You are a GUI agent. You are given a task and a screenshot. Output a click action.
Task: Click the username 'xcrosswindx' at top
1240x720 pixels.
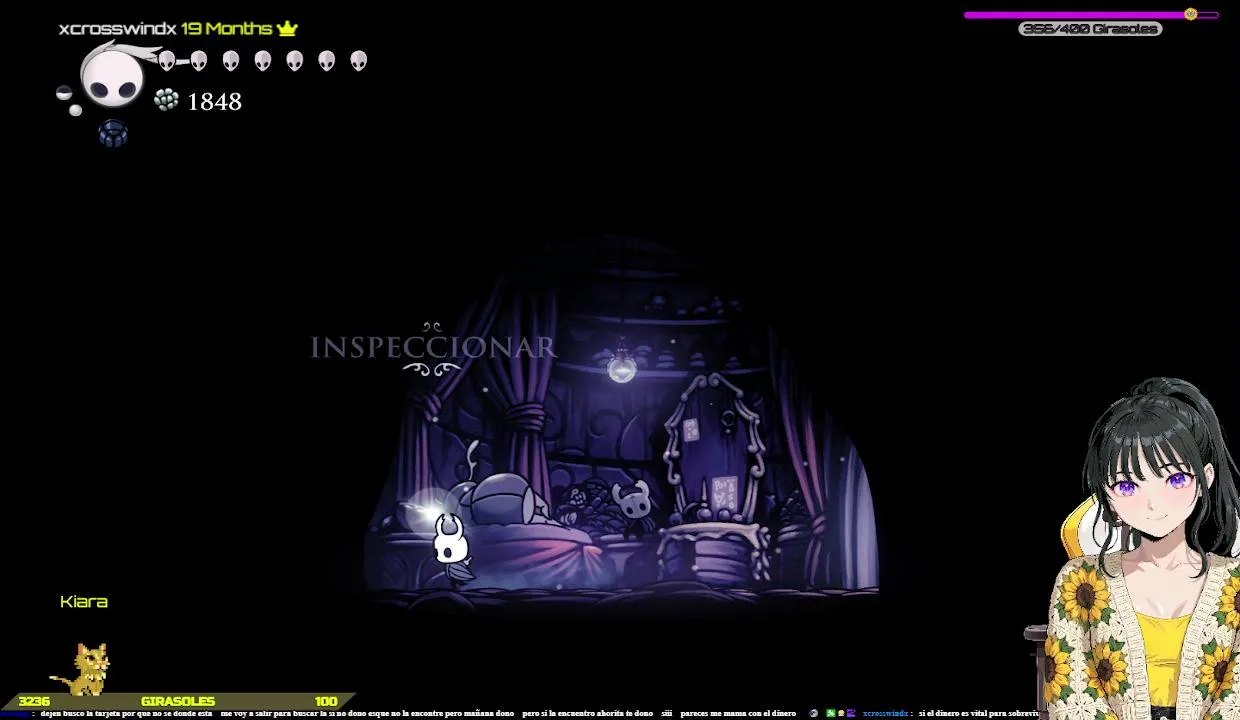click(117, 29)
